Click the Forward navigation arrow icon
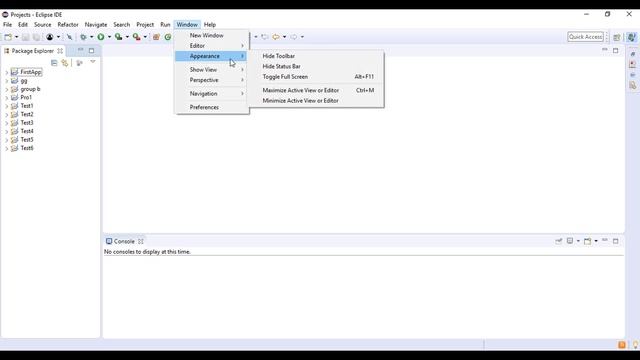Image resolution: width=640 pixels, height=360 pixels. (294, 37)
